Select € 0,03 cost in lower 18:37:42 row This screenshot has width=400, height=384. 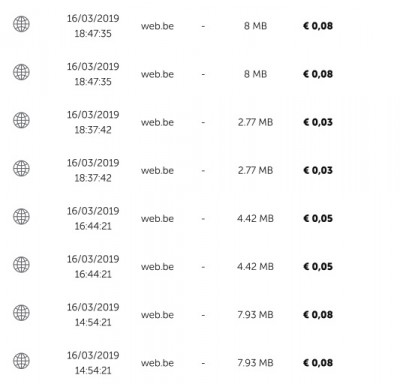pyautogui.click(x=318, y=170)
